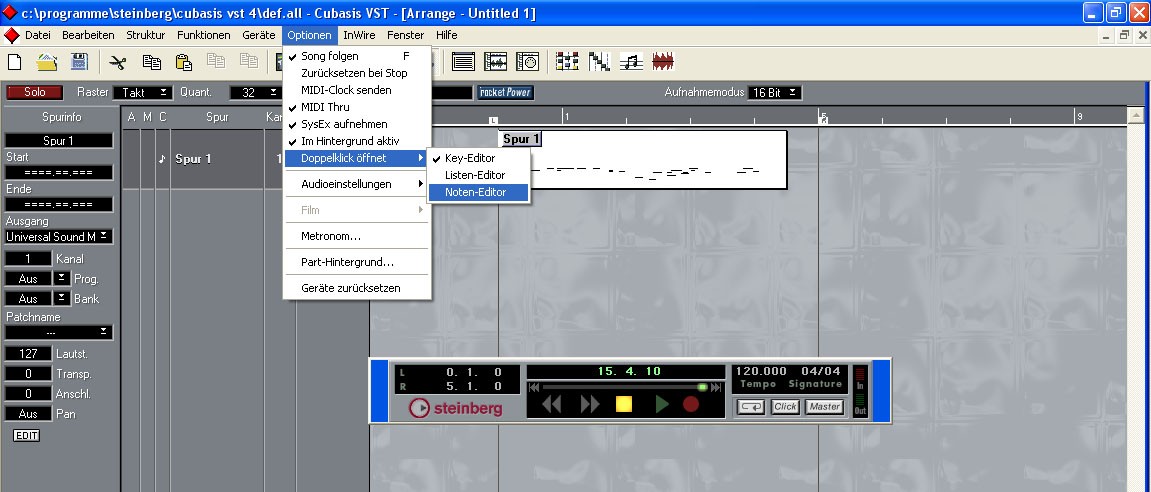Open the mixer faders toolbar icon
Screen dimensions: 1151x492
pos(567,62)
